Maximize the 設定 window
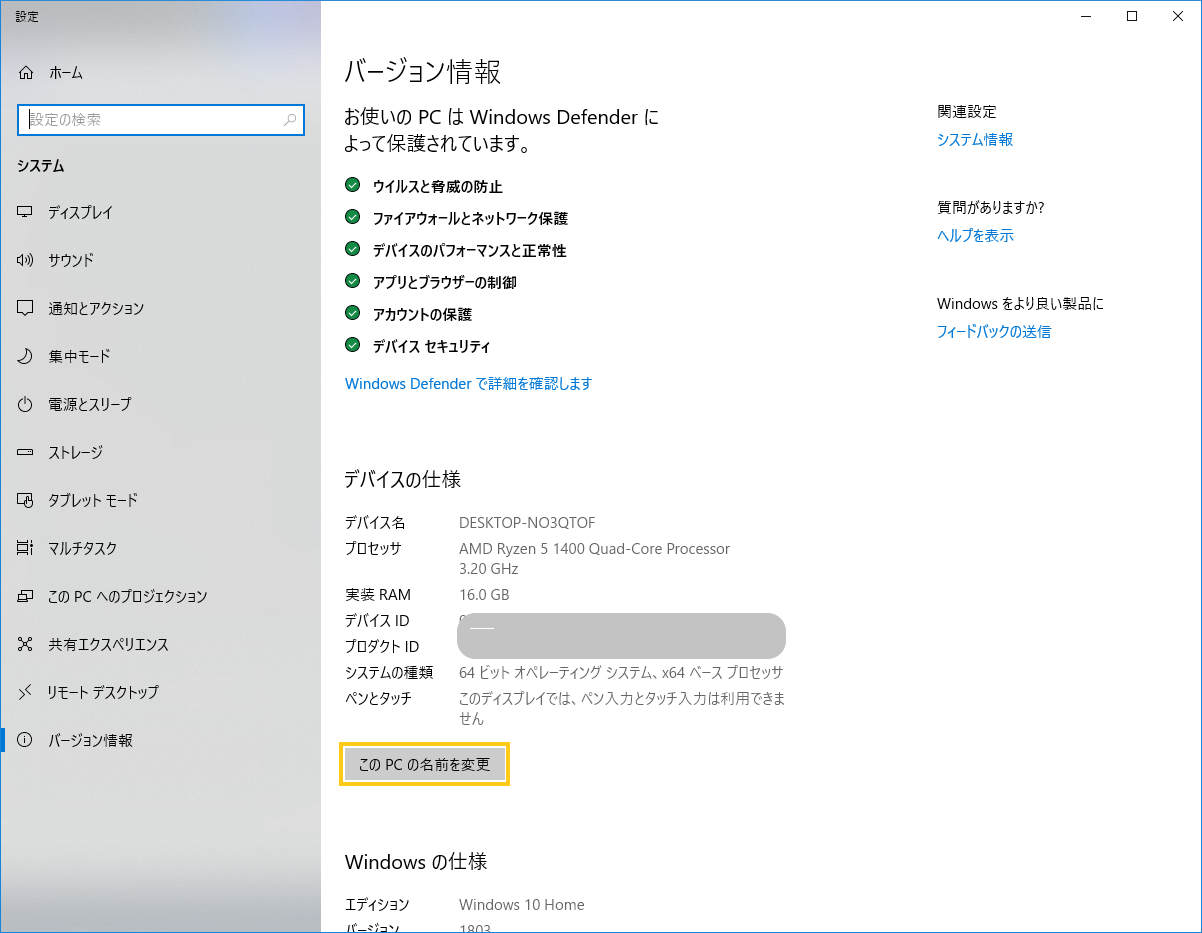 (1132, 16)
